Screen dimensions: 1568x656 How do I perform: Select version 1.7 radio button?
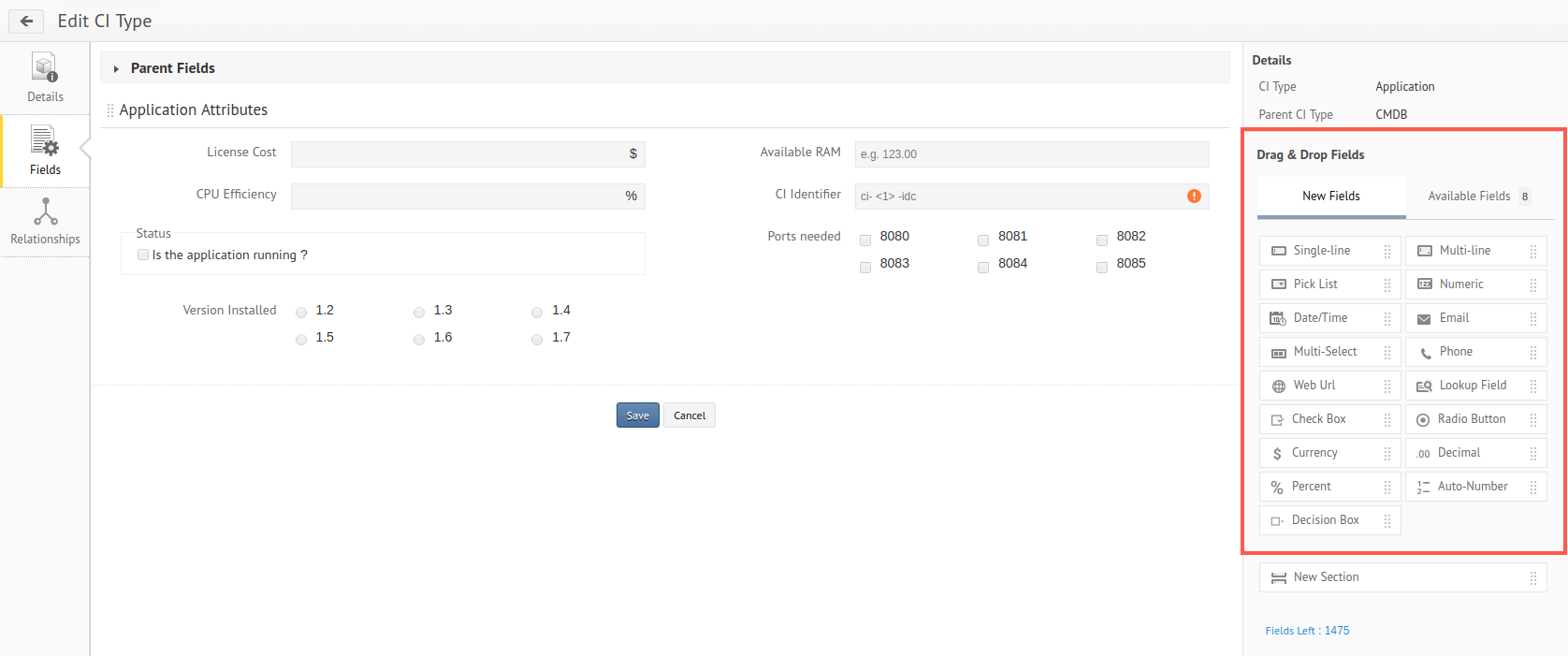click(x=537, y=340)
